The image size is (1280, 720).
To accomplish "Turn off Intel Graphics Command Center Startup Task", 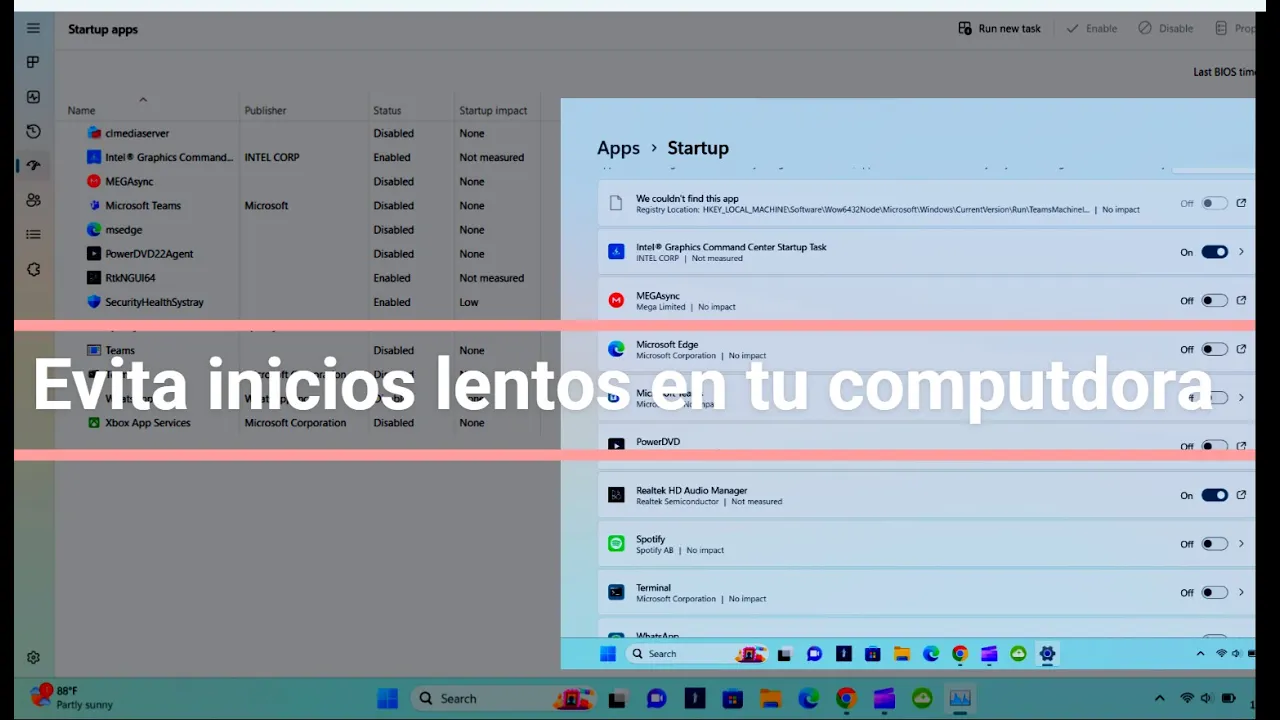I will tap(1214, 252).
